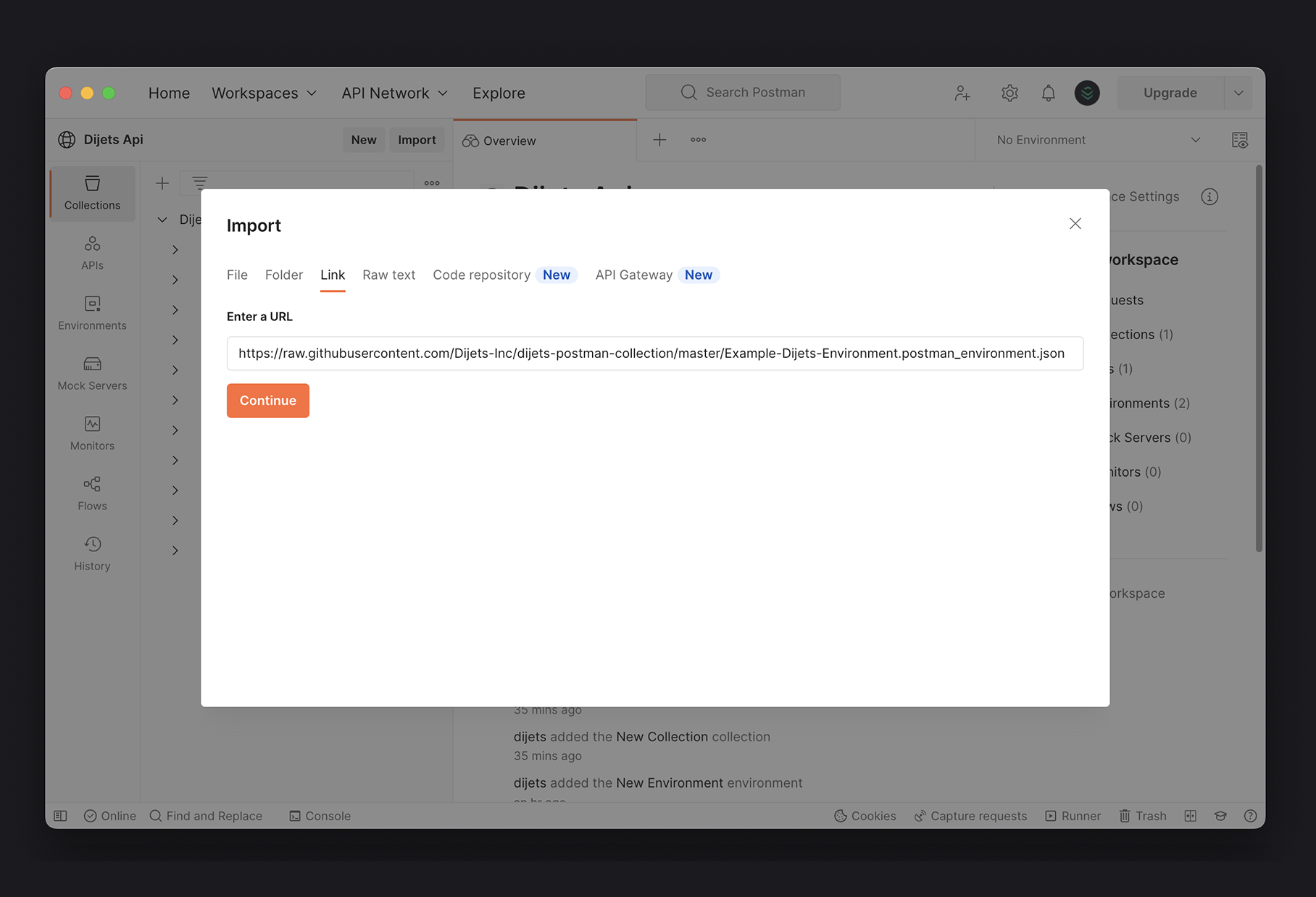Open the Flows sidebar section
The height and width of the screenshot is (897, 1316).
[x=92, y=493]
